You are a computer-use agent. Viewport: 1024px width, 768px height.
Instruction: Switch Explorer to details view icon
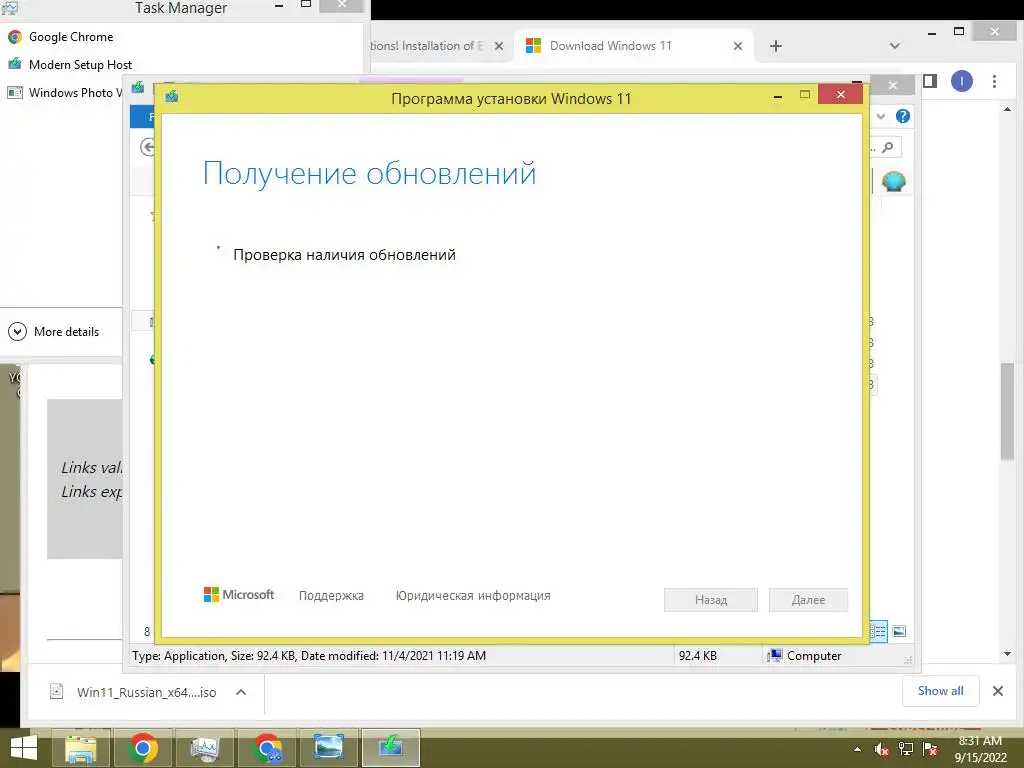tap(879, 631)
